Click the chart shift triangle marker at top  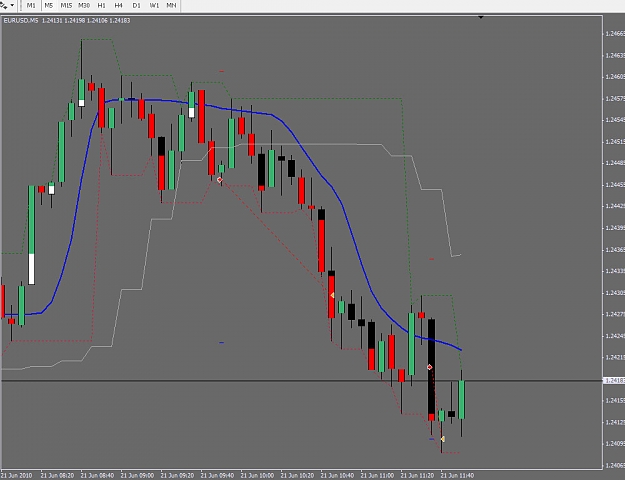481,17
